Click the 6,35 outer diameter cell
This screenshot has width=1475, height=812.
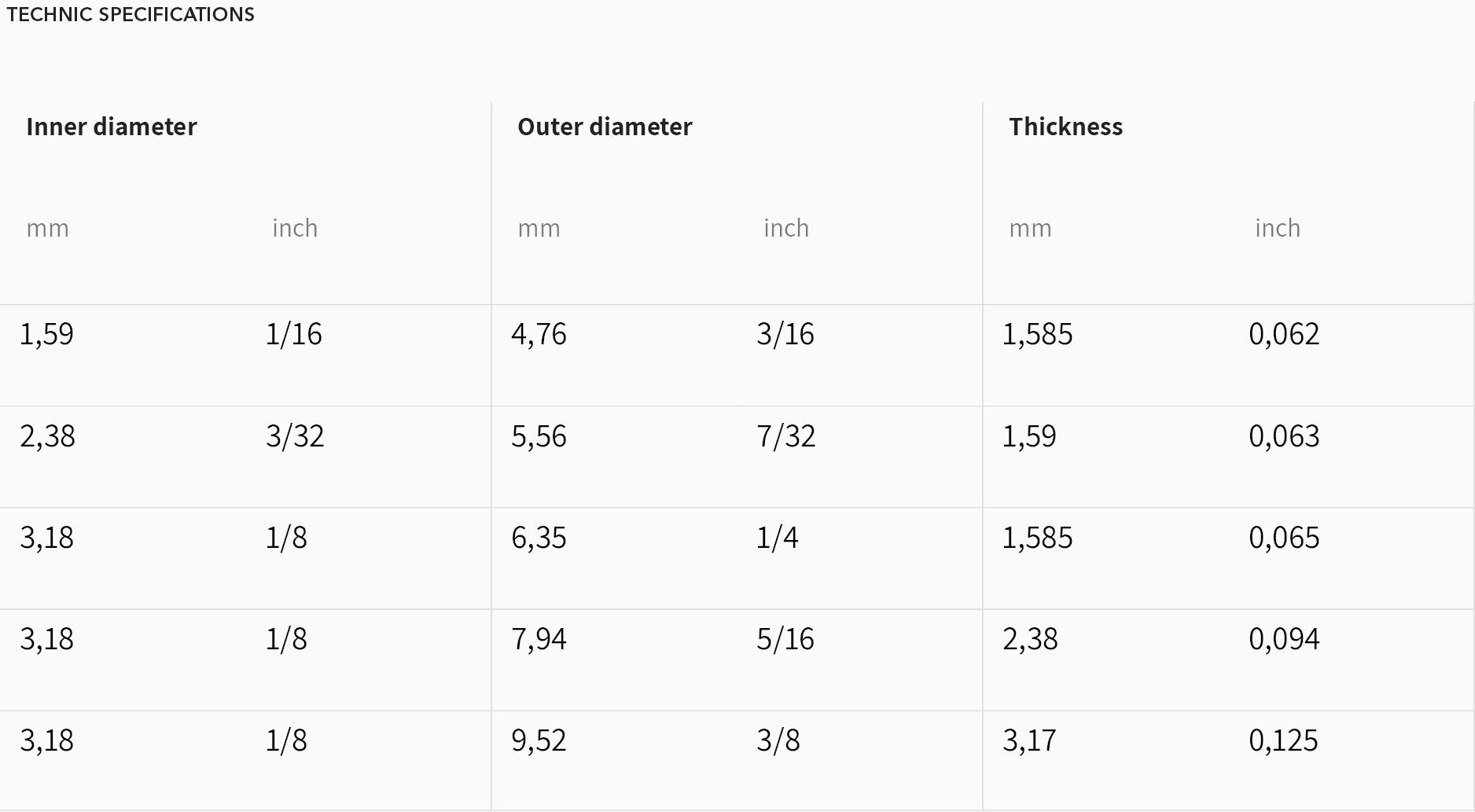[x=539, y=538]
